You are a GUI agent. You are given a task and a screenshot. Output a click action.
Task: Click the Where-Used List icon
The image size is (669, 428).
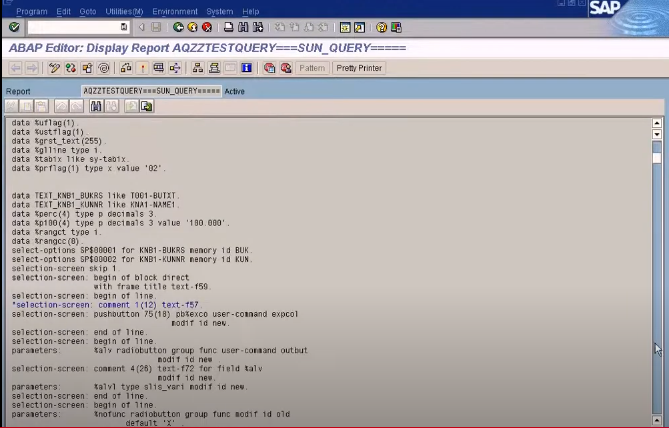click(175, 68)
